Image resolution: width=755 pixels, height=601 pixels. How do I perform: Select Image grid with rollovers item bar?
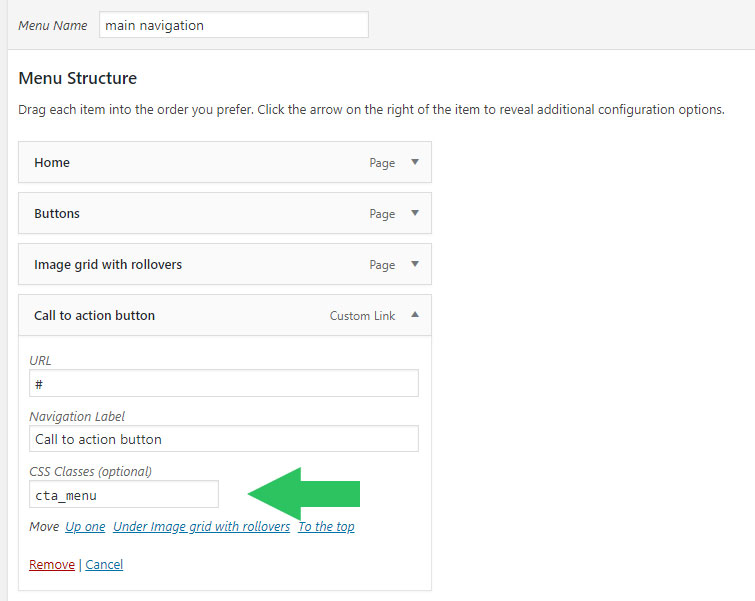[225, 264]
